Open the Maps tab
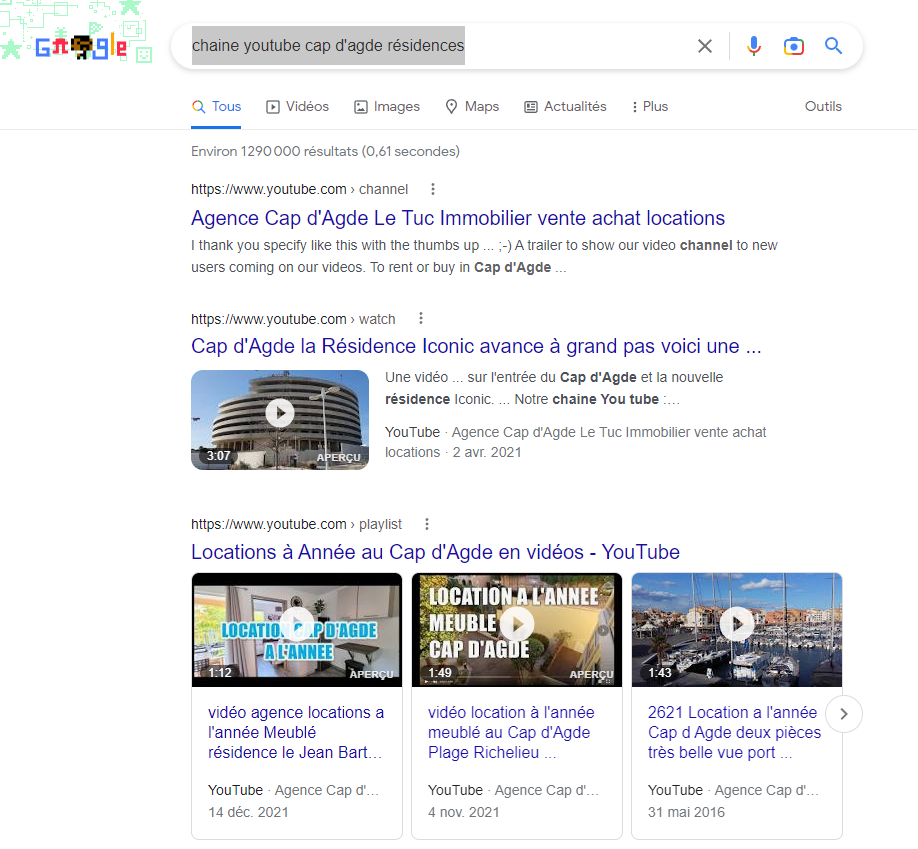 (472, 107)
